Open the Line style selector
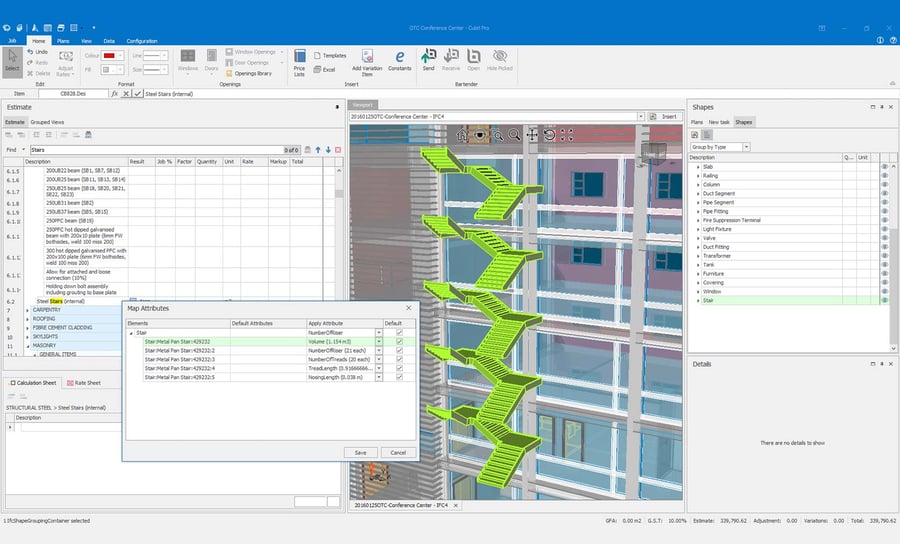 click(x=156, y=56)
